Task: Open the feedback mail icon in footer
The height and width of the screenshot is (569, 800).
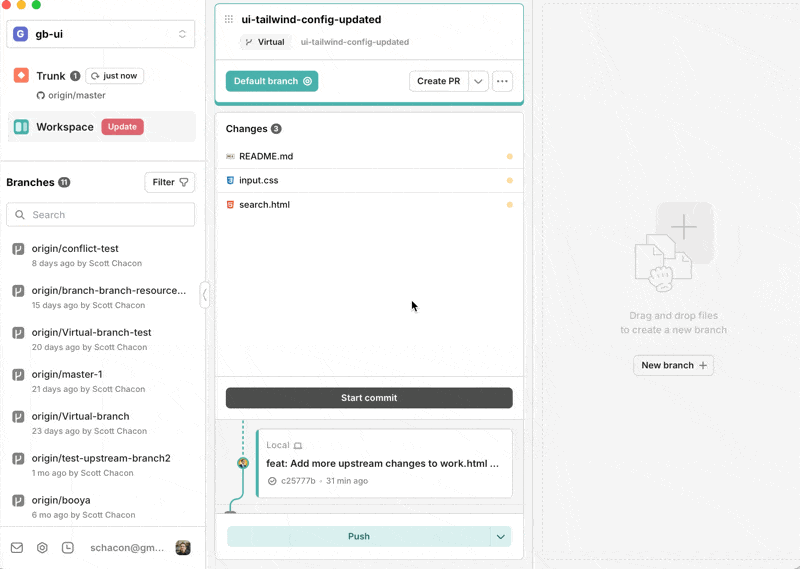Action: [17, 548]
